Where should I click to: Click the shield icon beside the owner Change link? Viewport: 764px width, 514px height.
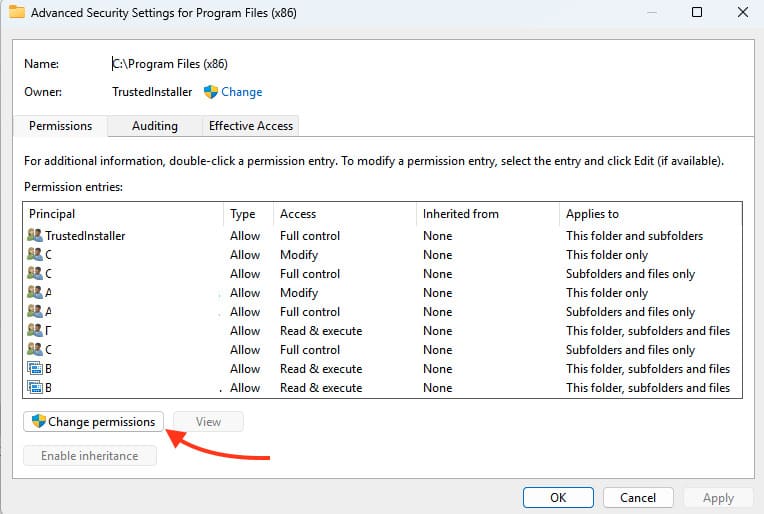click(211, 92)
